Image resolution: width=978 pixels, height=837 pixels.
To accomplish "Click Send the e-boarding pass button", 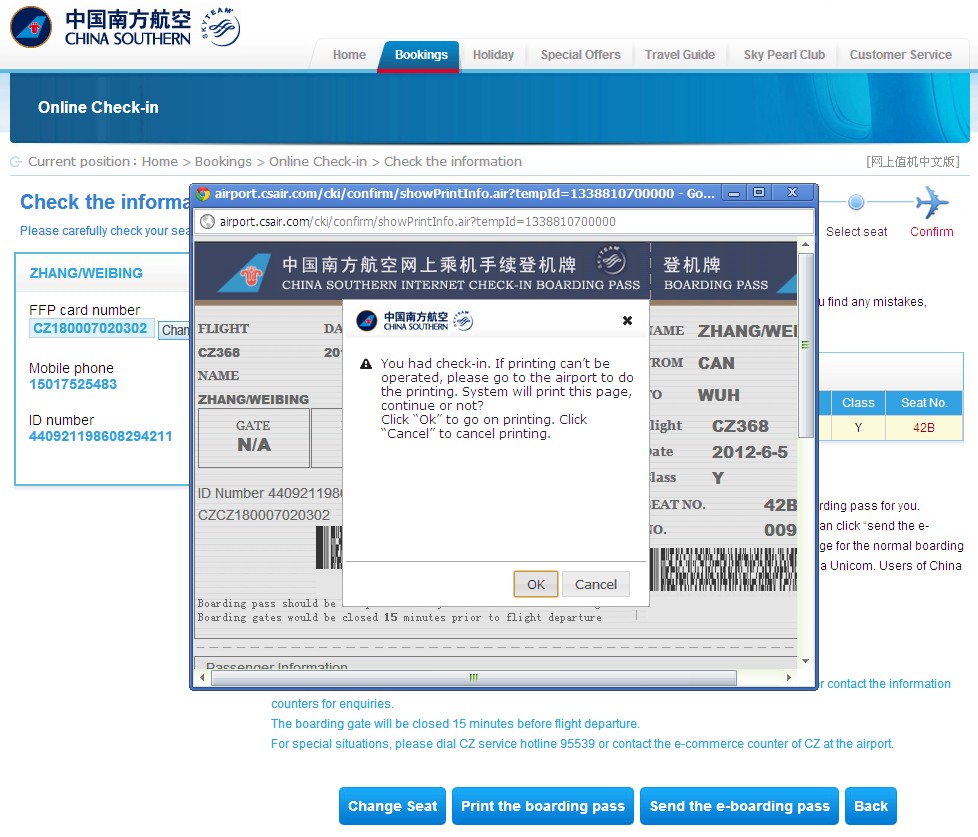I will click(x=739, y=806).
